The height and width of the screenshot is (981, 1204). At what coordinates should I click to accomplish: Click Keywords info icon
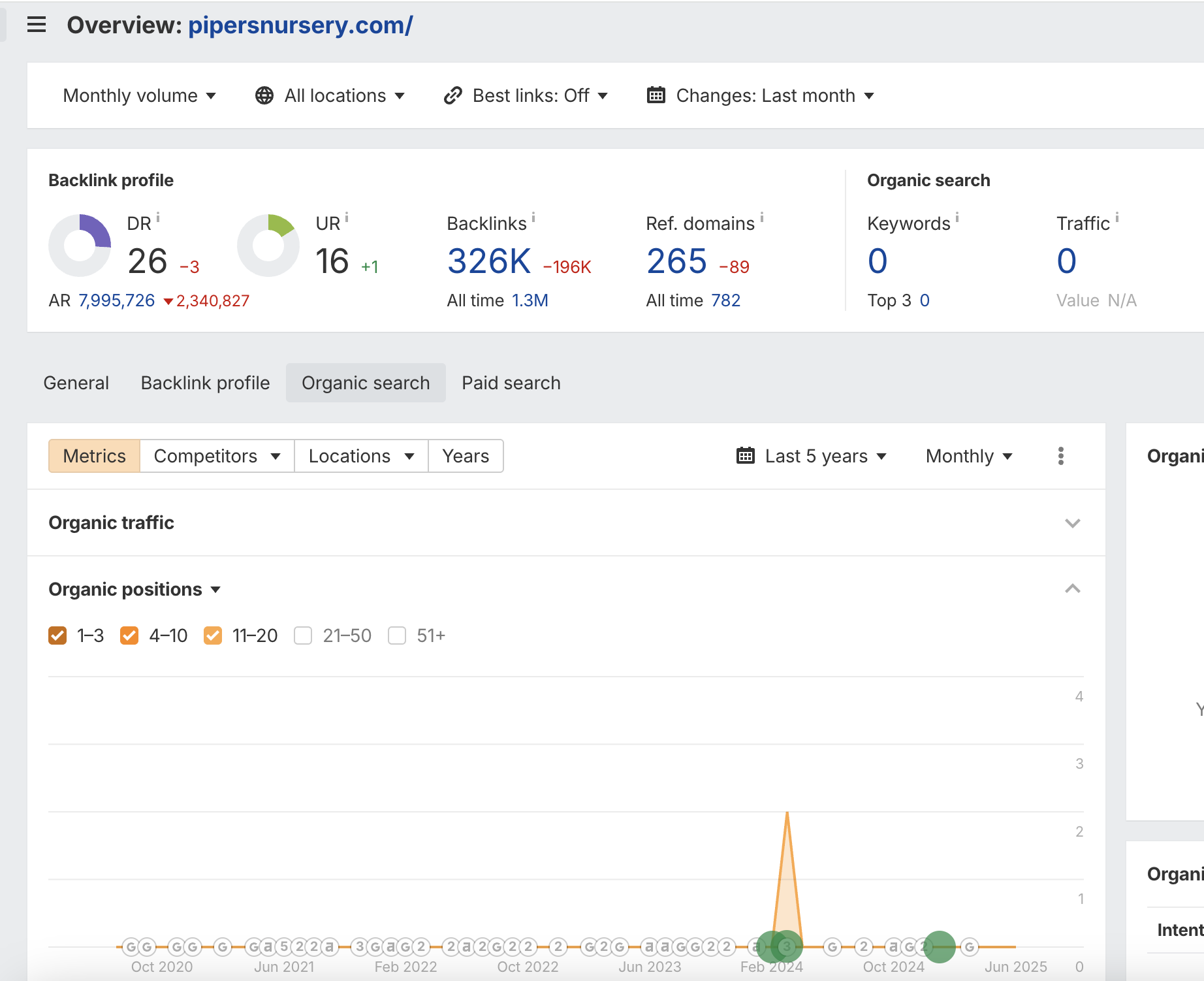point(957,217)
